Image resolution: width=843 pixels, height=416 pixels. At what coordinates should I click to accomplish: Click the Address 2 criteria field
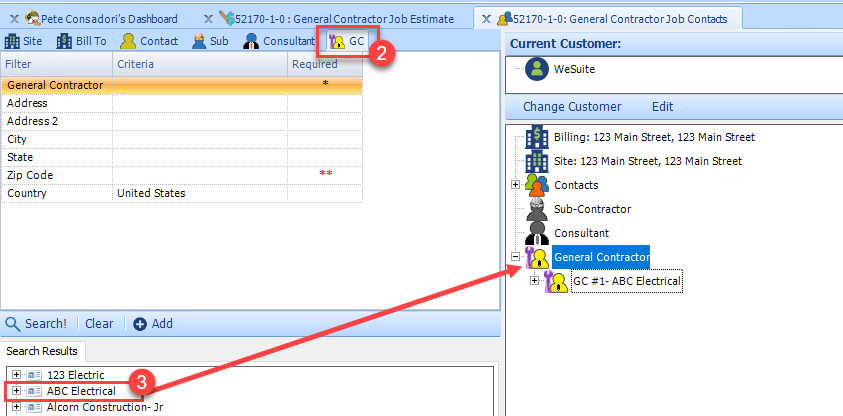coord(200,121)
